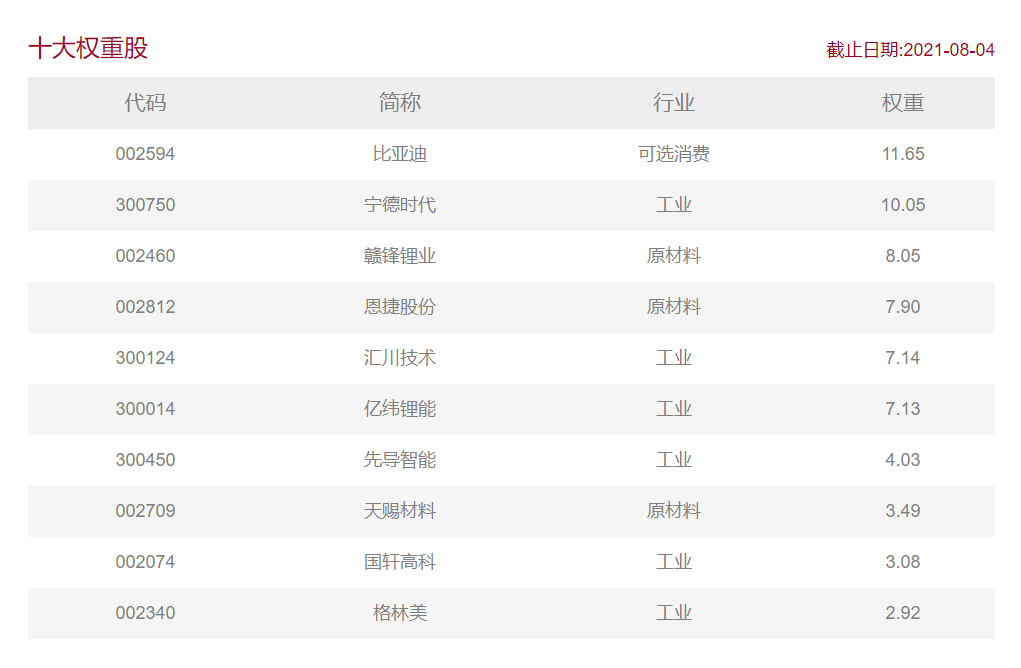
Task: Click weight value 11.65
Action: pos(903,154)
